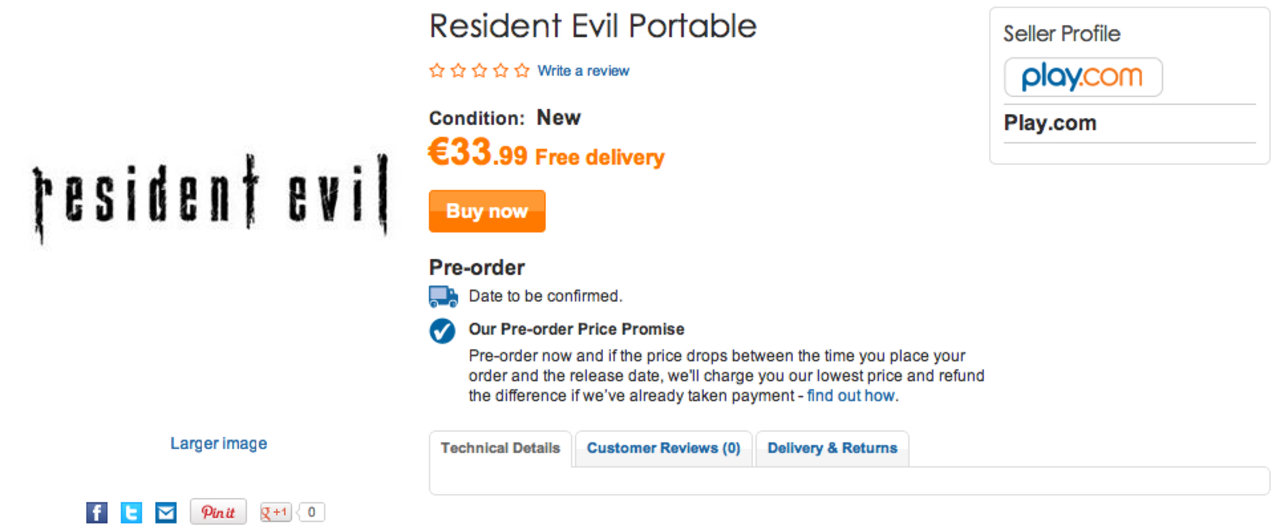Share product via Twitter icon
1280x530 pixels.
coord(131,513)
